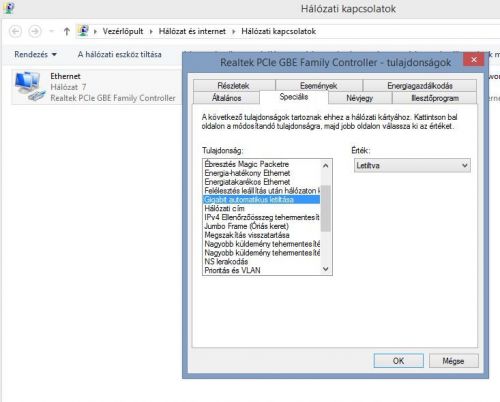Image resolution: width=500 pixels, height=402 pixels.
Task: Click the Control Panel icon in address bar
Action: coord(83,31)
